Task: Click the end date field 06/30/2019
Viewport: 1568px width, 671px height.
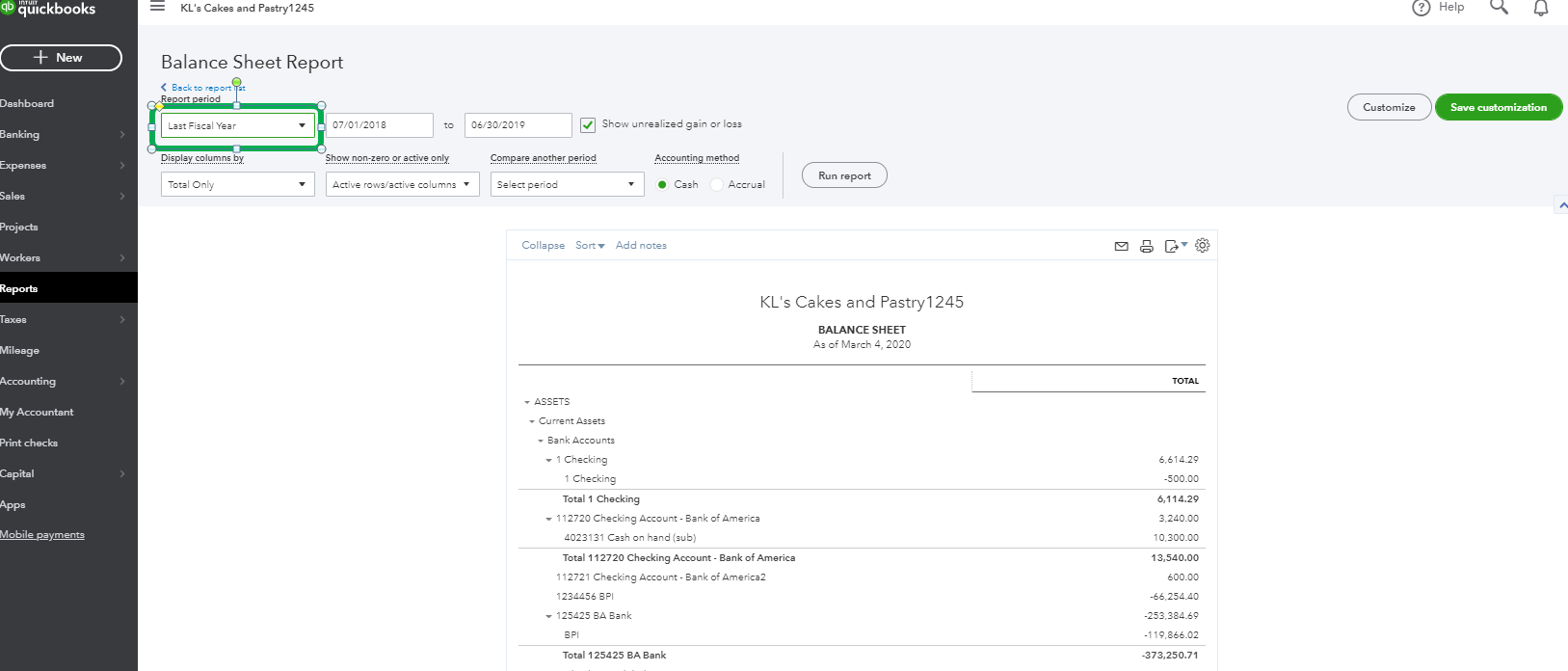Action: (x=518, y=125)
